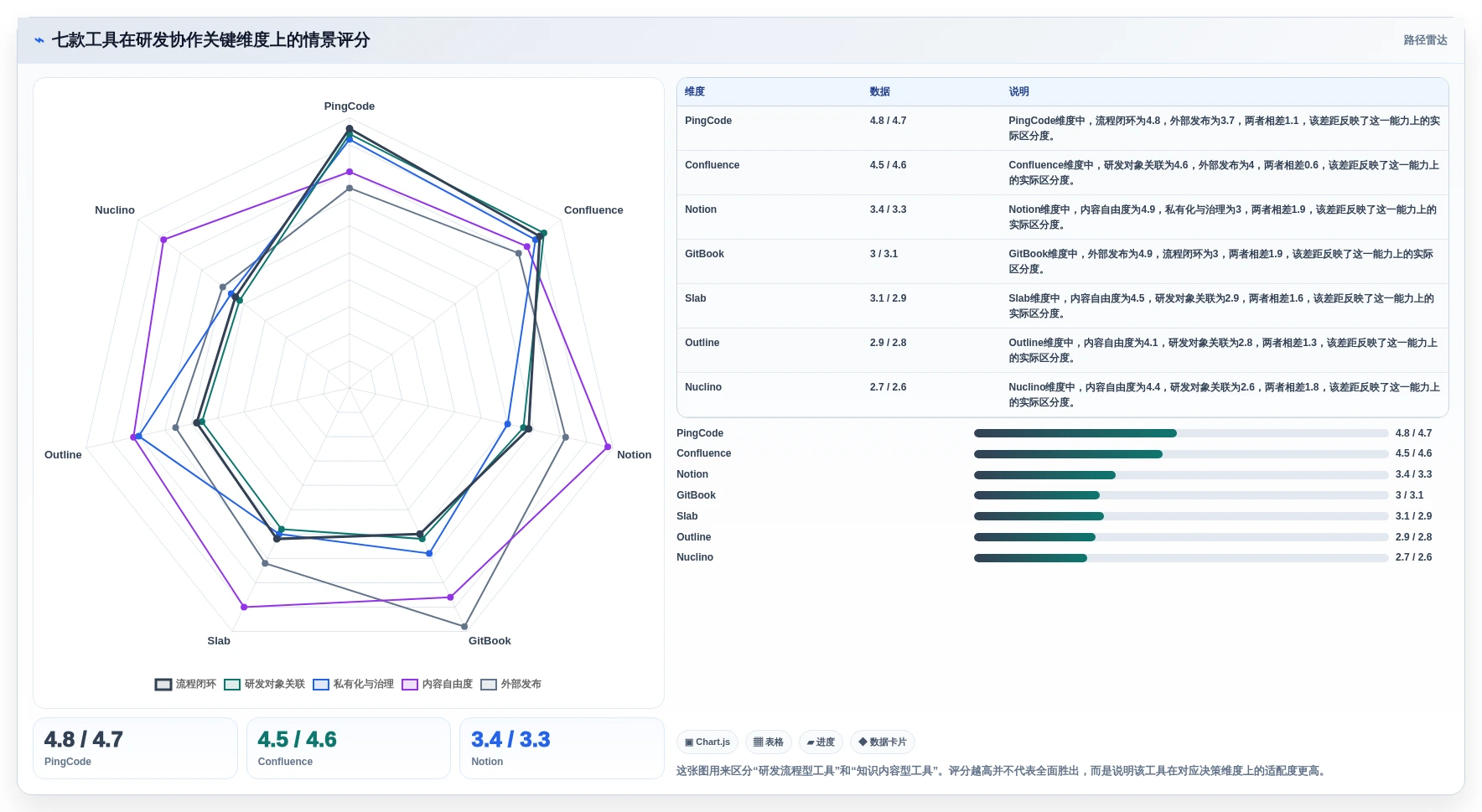Toggle the 研发对象关联 legend swatch
Image resolution: width=1482 pixels, height=812 pixels.
coord(232,685)
